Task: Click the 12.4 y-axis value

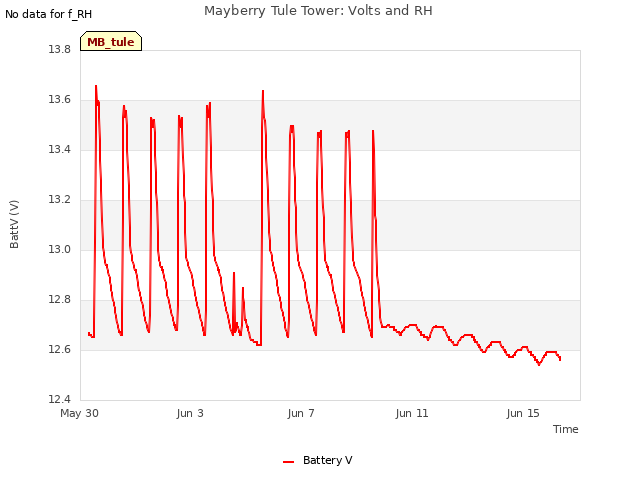Action: [x=60, y=399]
